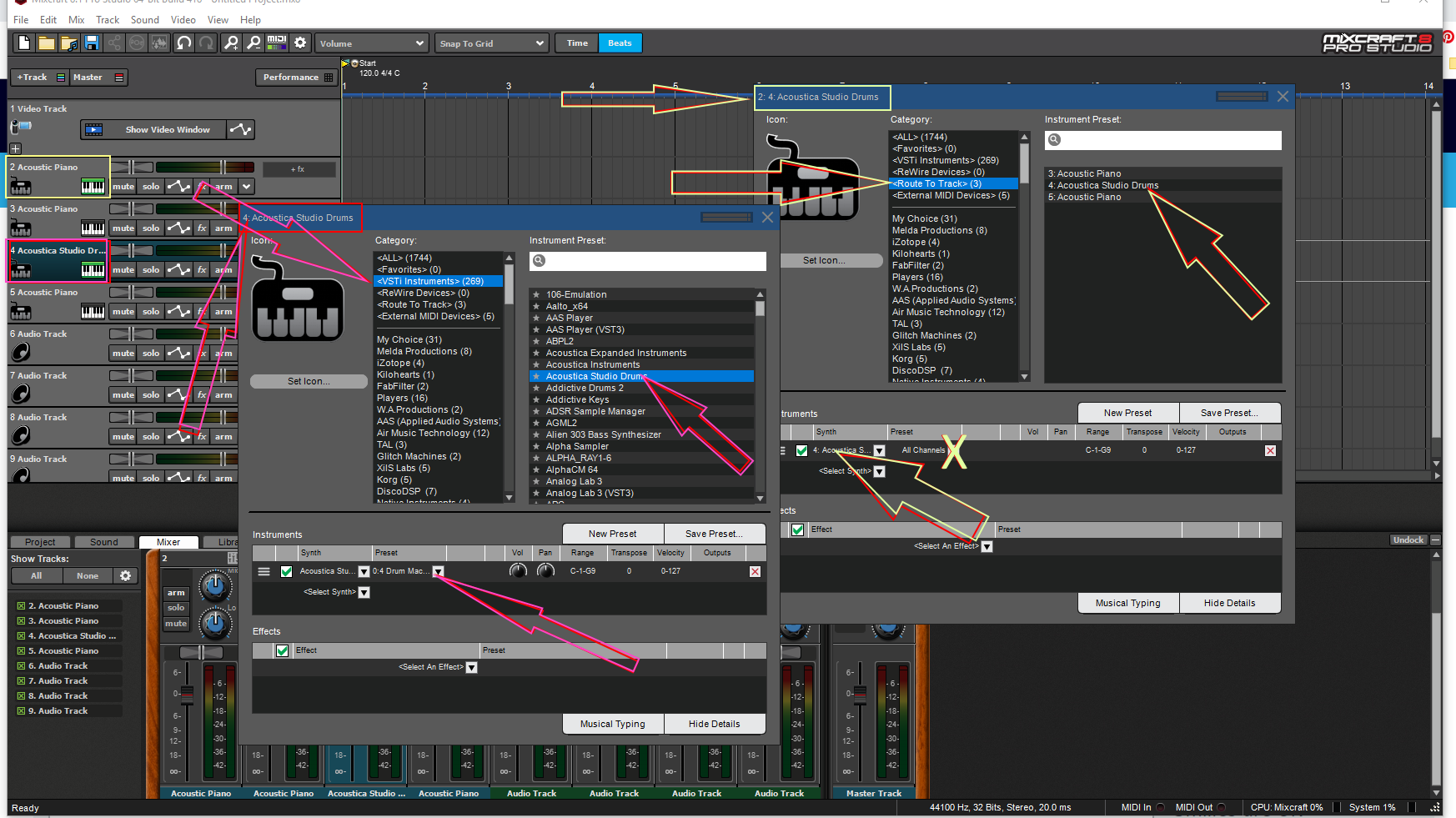Open the Help menu

(x=250, y=19)
